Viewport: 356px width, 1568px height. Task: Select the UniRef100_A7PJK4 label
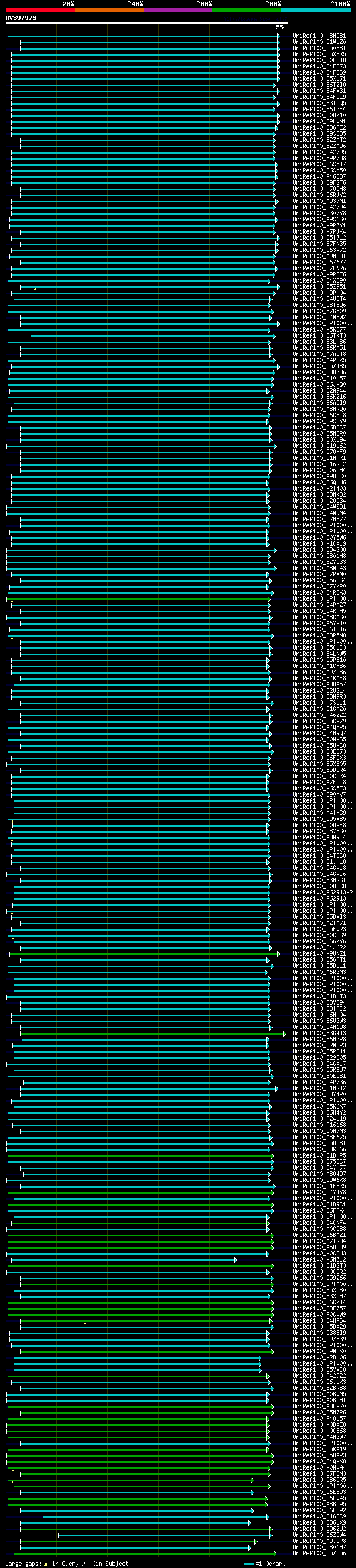pyautogui.click(x=319, y=231)
